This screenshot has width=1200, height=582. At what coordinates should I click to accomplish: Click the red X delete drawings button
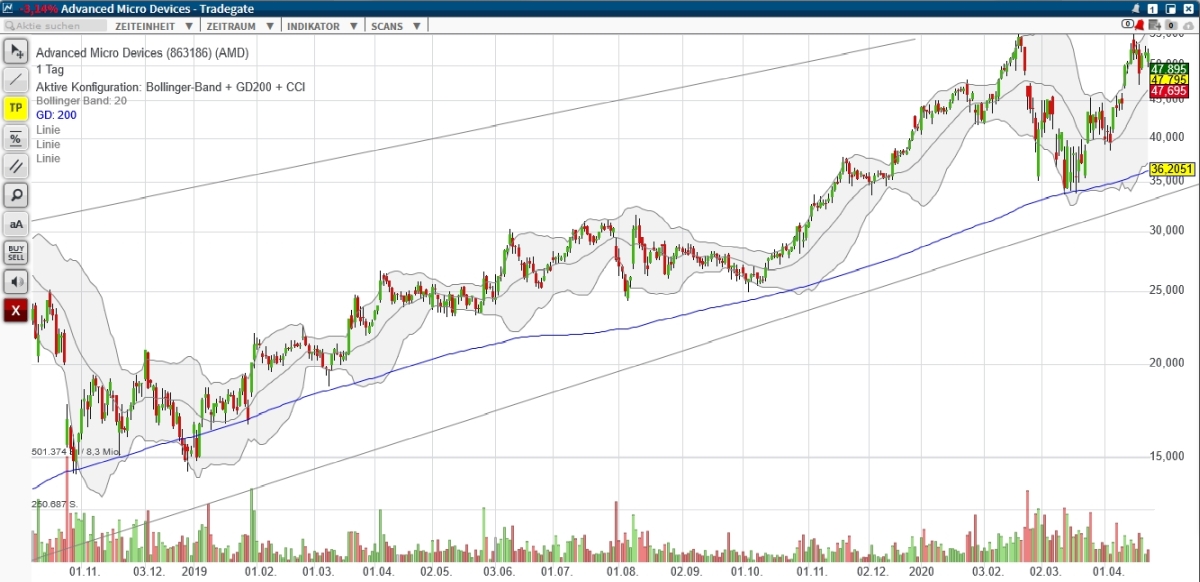pyautogui.click(x=16, y=310)
